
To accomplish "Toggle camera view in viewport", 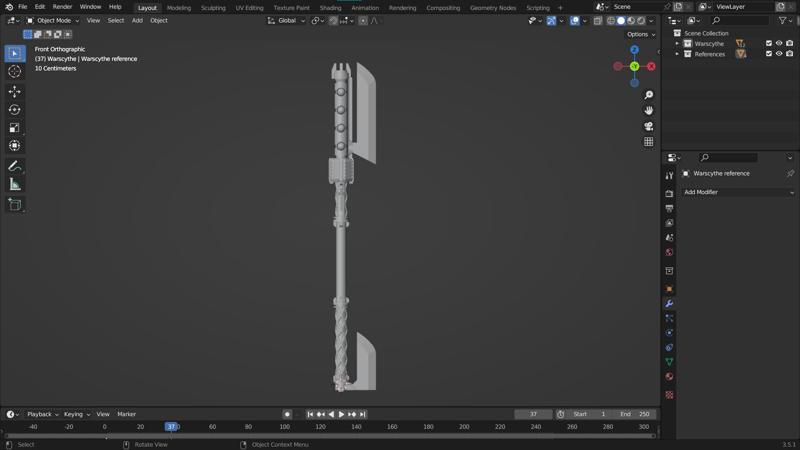I will 649,126.
